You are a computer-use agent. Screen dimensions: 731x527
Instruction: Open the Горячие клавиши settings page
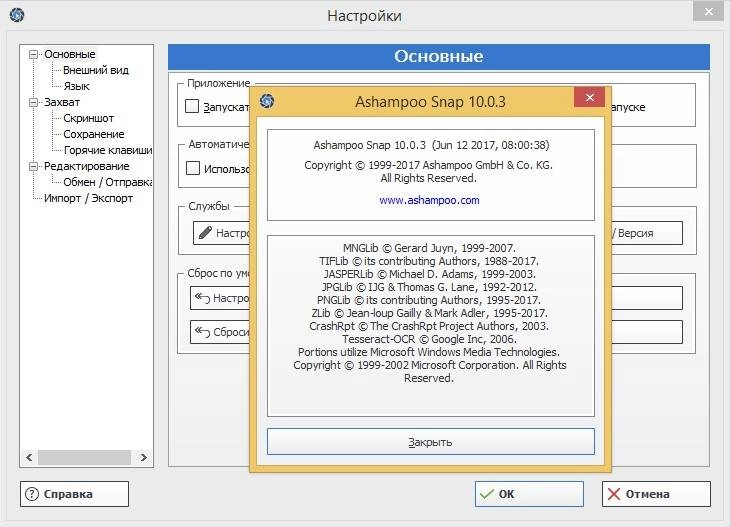coord(108,150)
